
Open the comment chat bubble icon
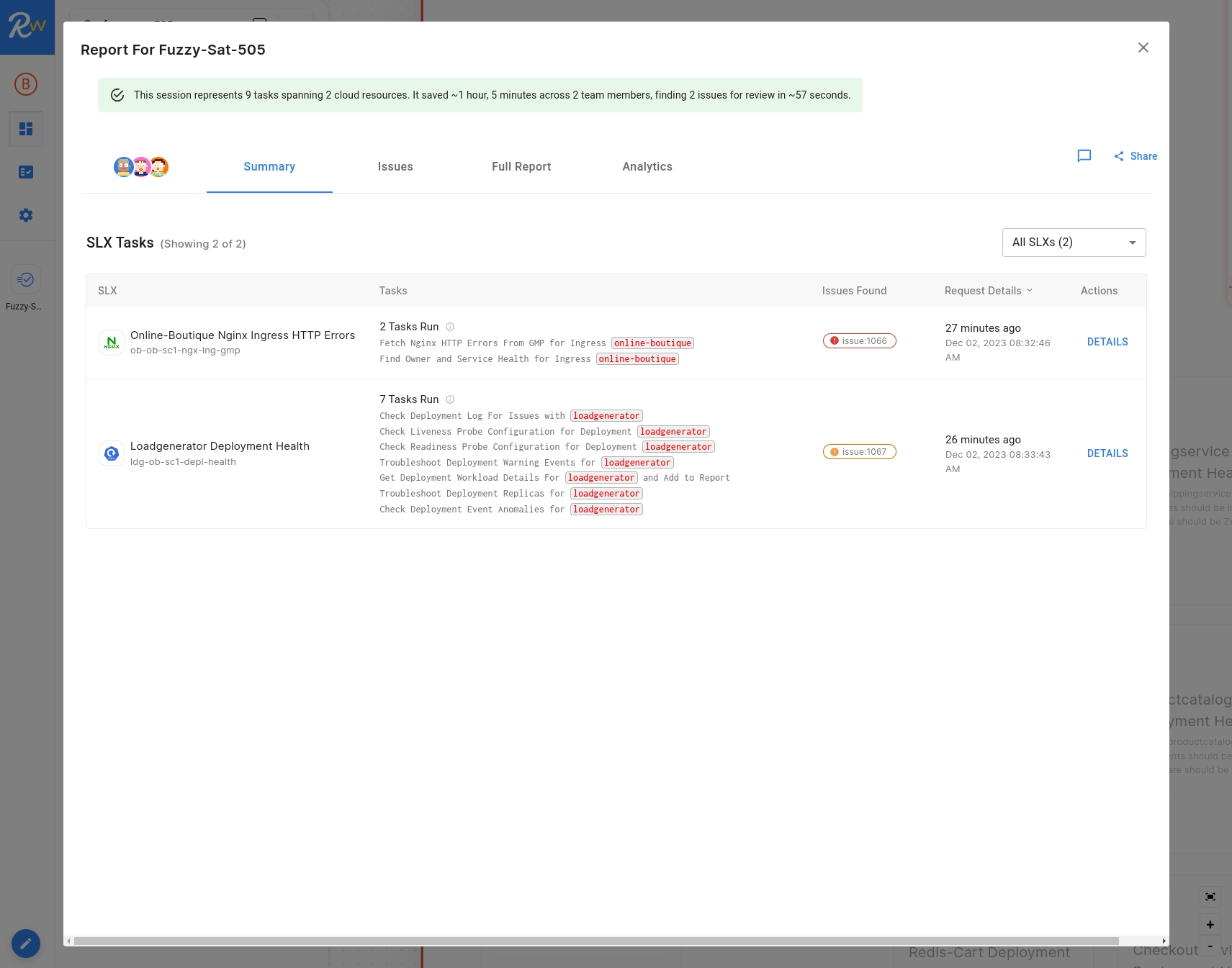pos(1084,156)
